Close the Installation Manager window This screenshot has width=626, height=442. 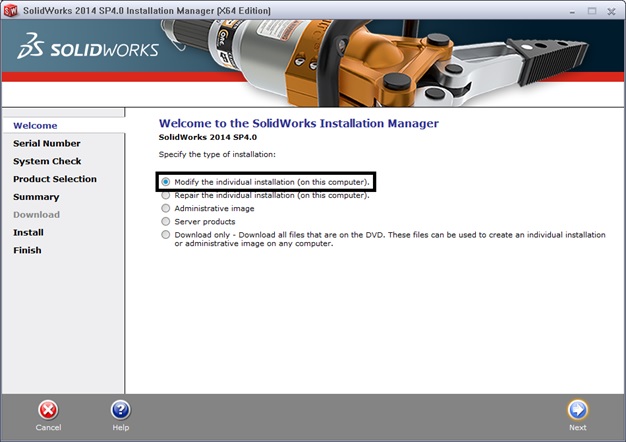(x=611, y=10)
